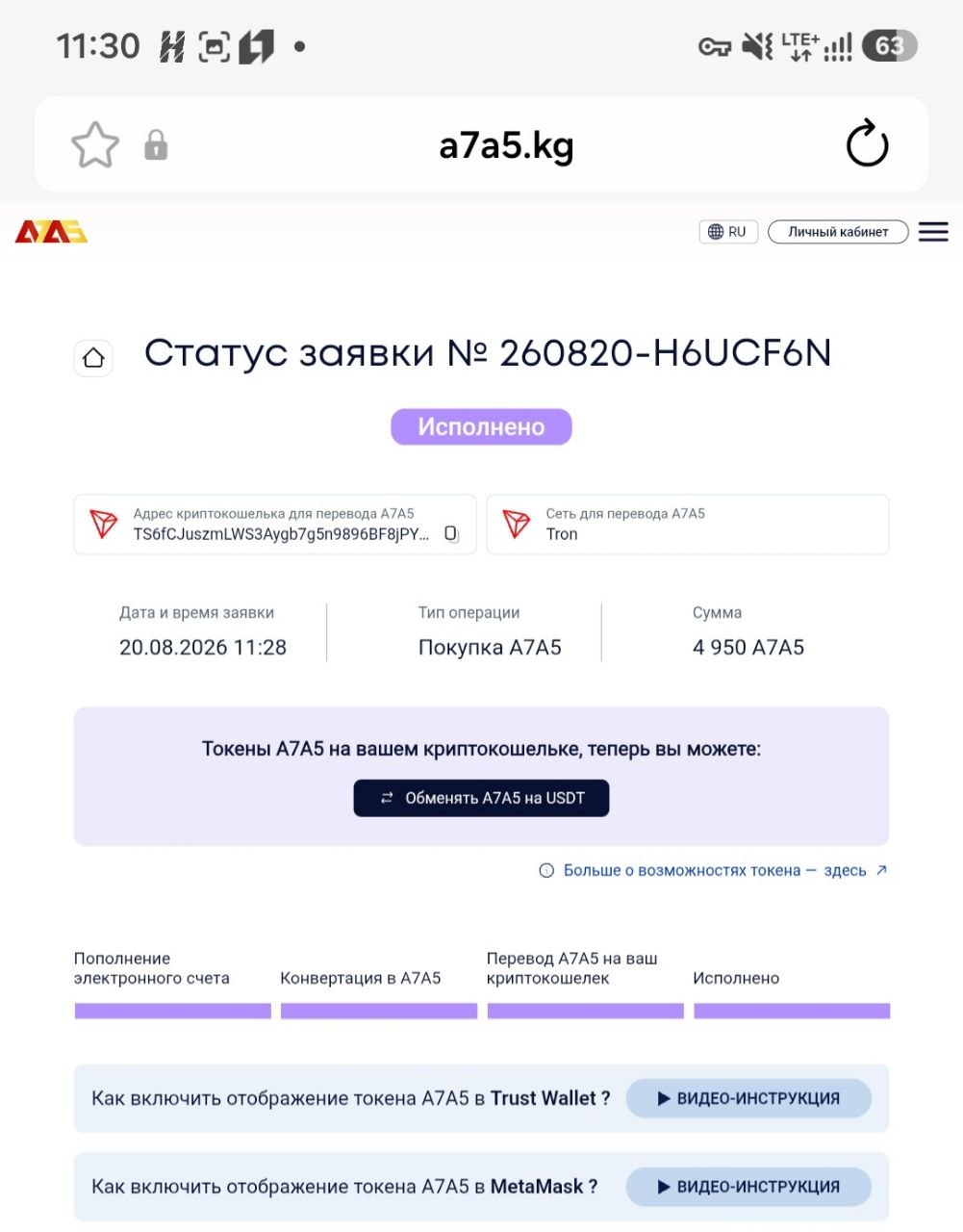
Task: Open the RU language selector
Action: click(728, 232)
